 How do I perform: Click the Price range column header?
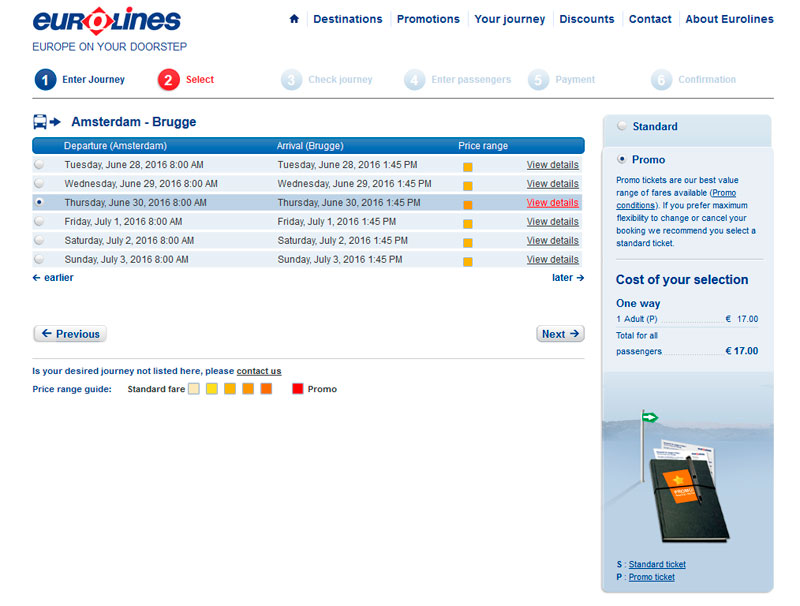point(483,145)
